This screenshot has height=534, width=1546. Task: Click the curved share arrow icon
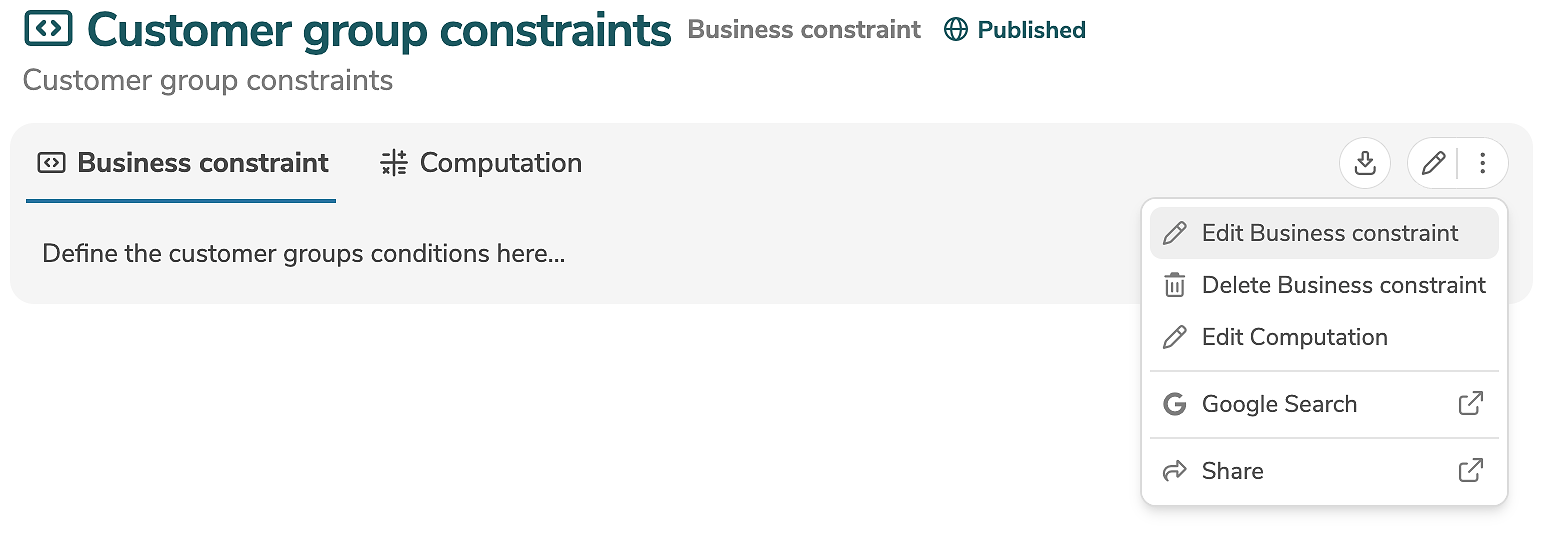pyautogui.click(x=1175, y=471)
